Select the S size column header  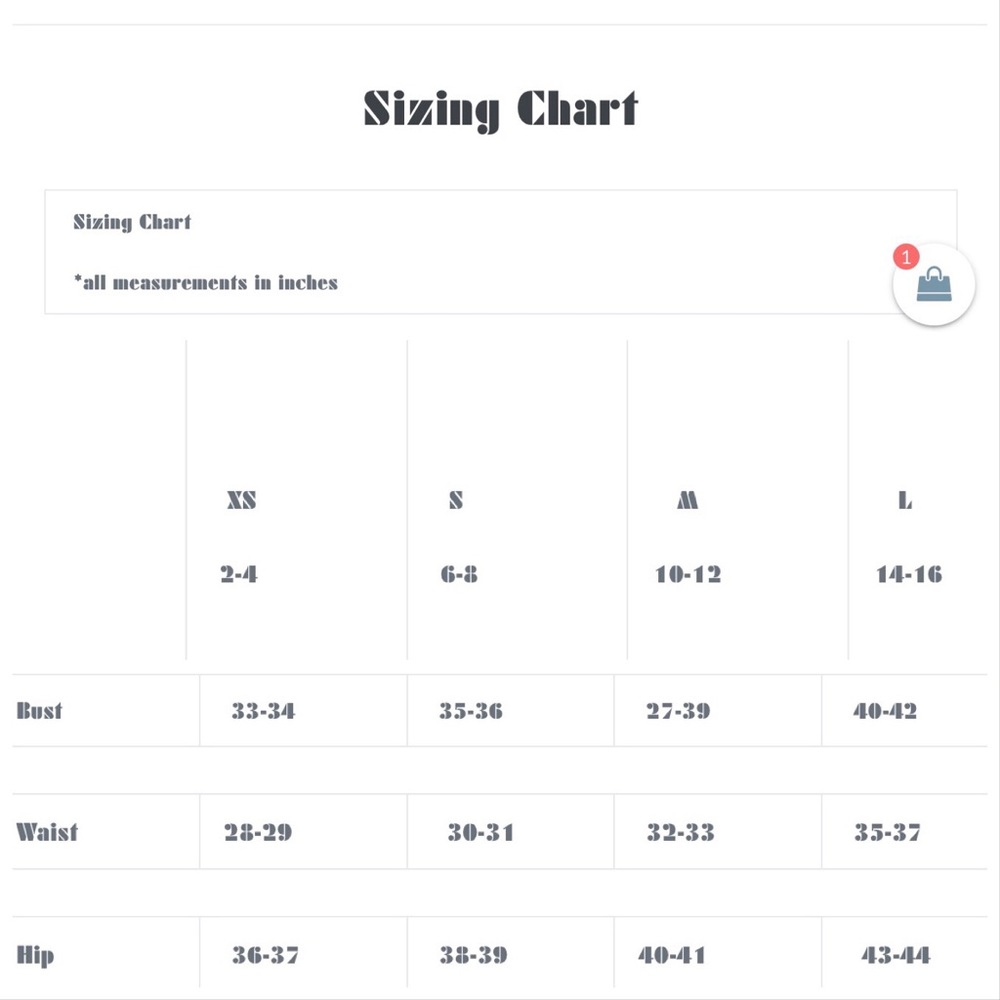point(456,500)
